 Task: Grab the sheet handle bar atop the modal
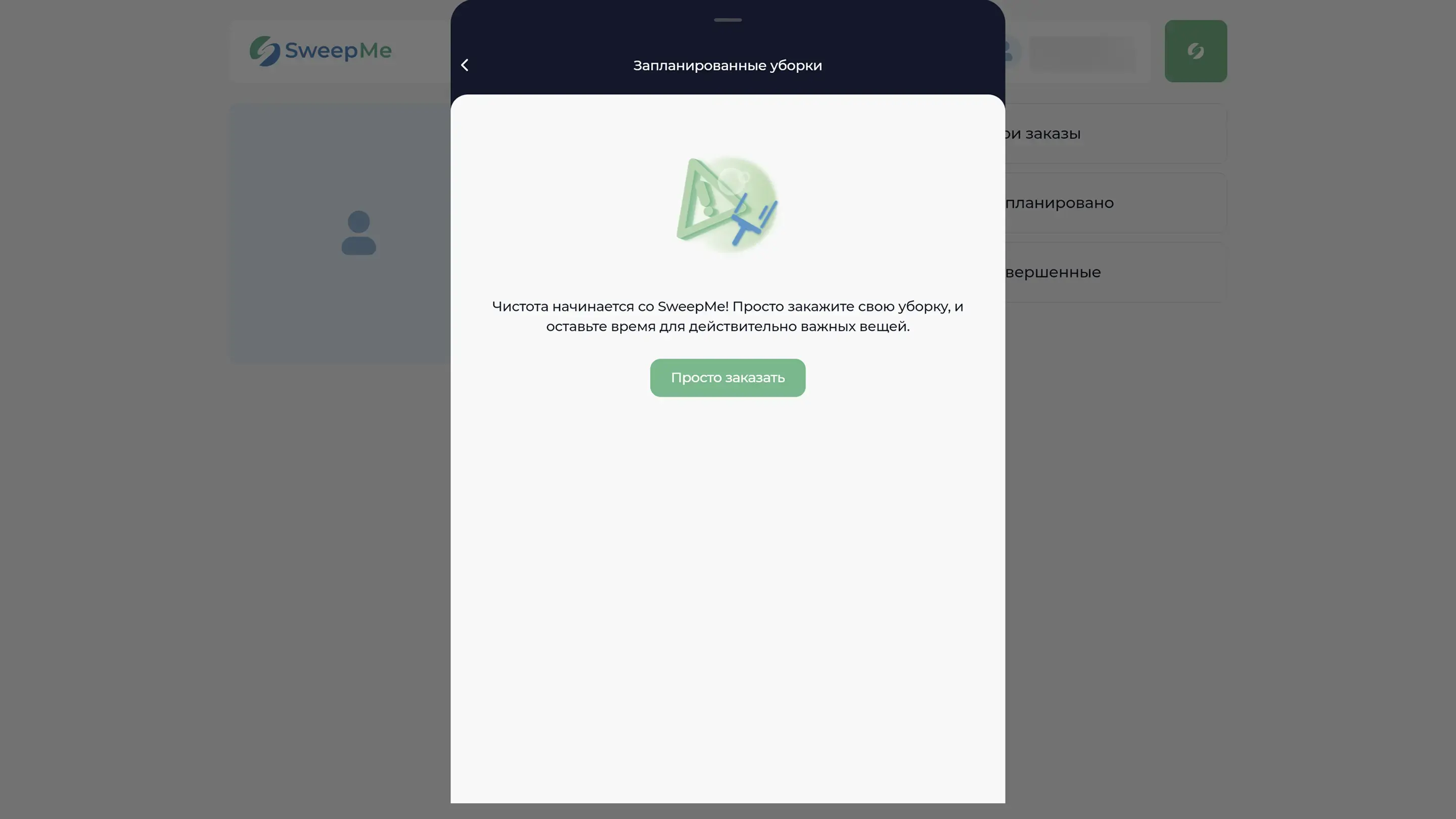[727, 20]
